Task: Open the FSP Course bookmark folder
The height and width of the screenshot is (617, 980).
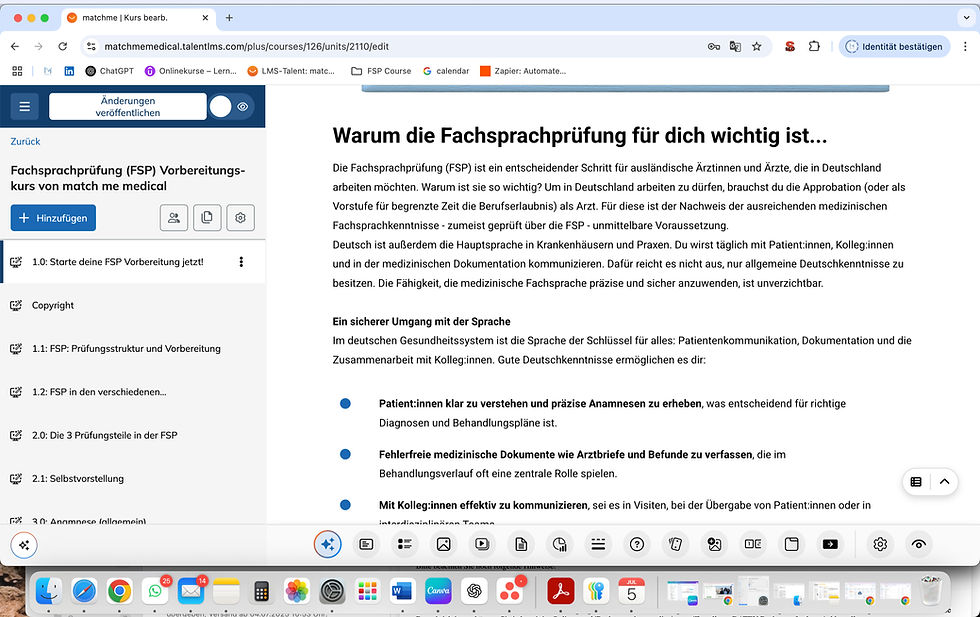Action: [381, 71]
